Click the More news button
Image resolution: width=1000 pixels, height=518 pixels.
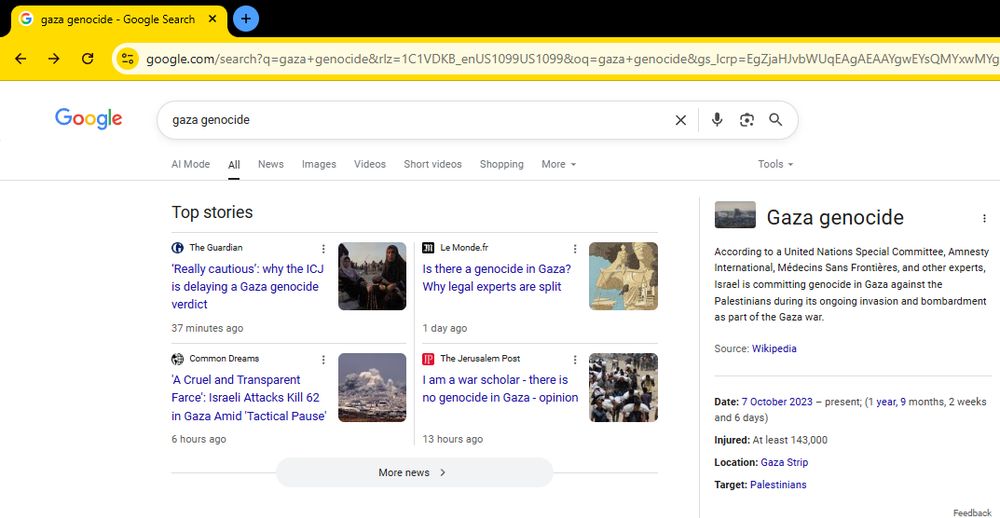[415, 473]
